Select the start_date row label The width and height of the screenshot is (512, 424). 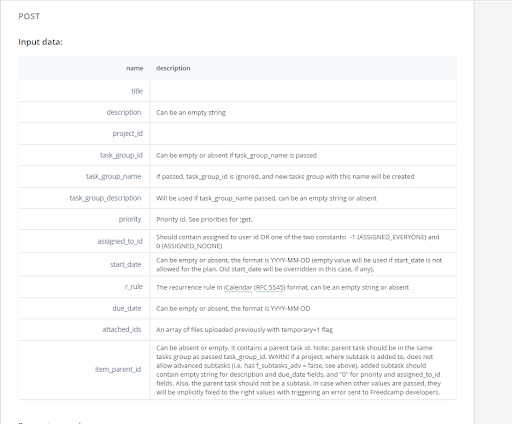tap(126, 264)
